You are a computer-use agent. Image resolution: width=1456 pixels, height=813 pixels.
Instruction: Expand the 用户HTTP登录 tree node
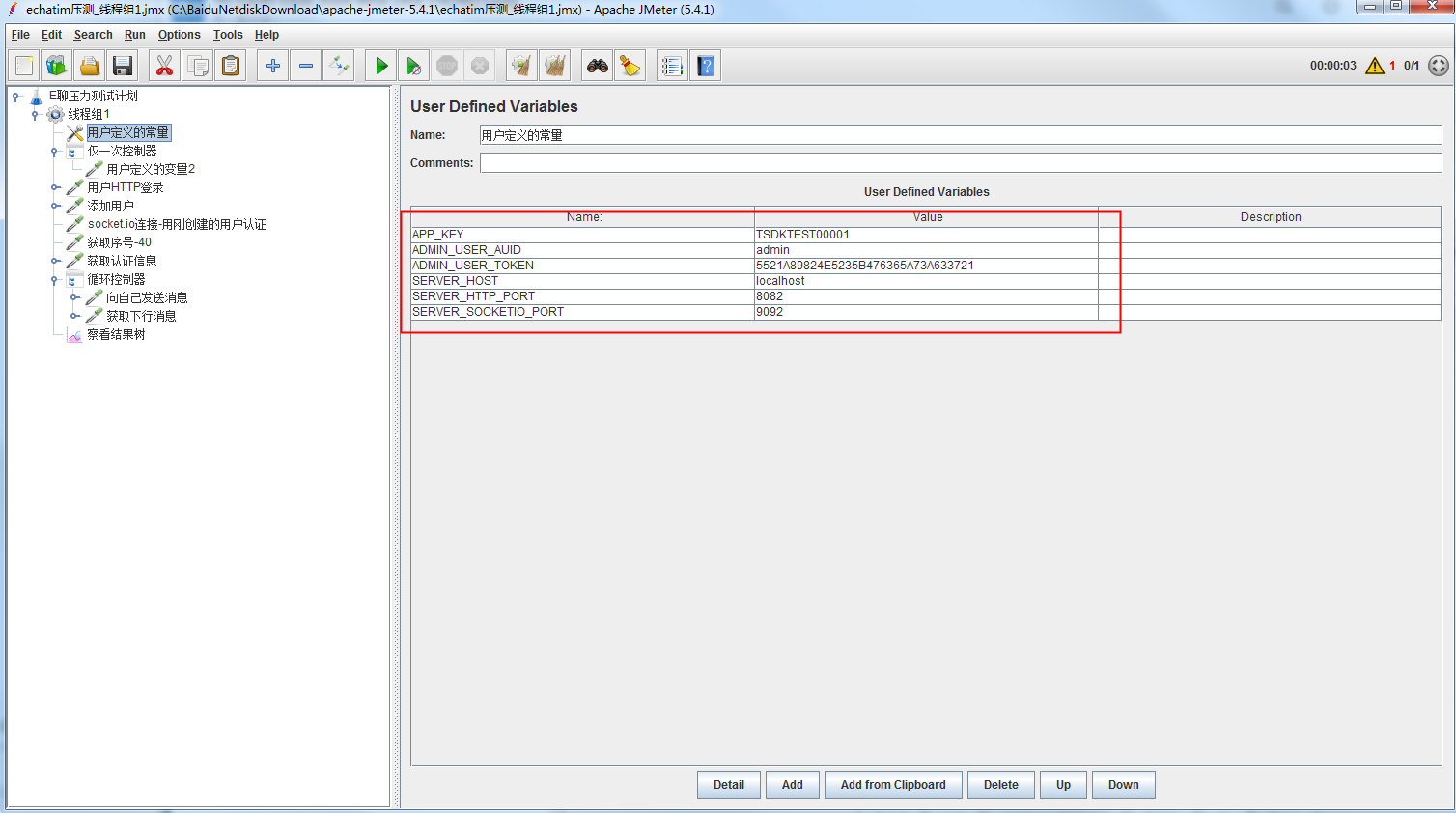[x=55, y=188]
